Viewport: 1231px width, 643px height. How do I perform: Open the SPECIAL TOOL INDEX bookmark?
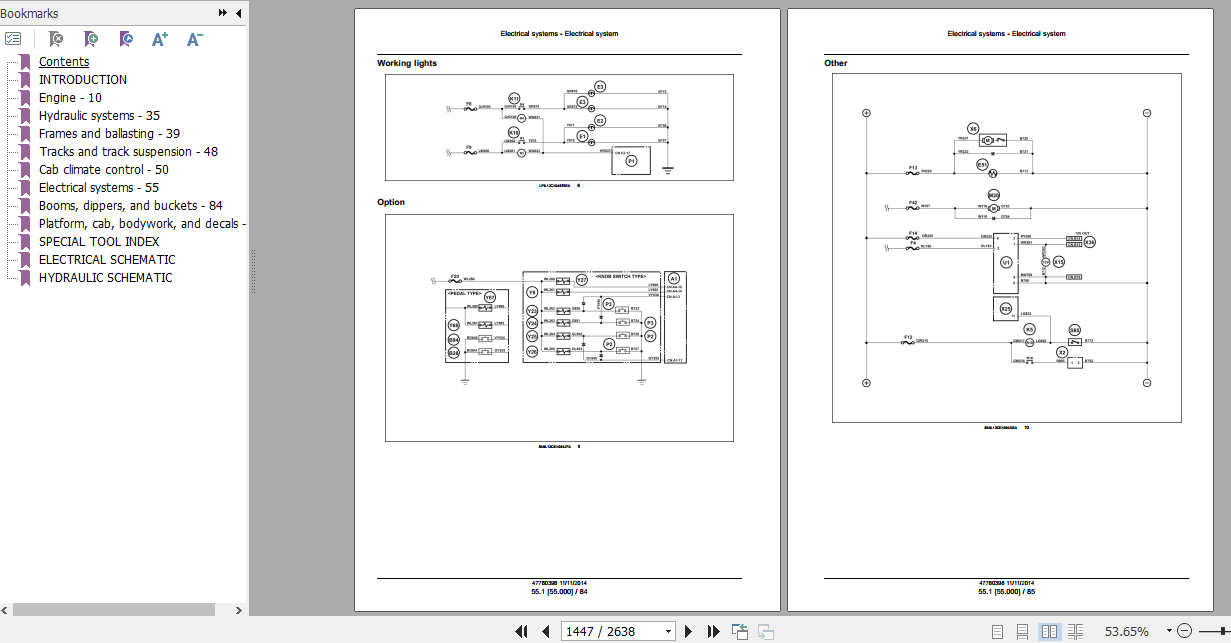coord(99,242)
